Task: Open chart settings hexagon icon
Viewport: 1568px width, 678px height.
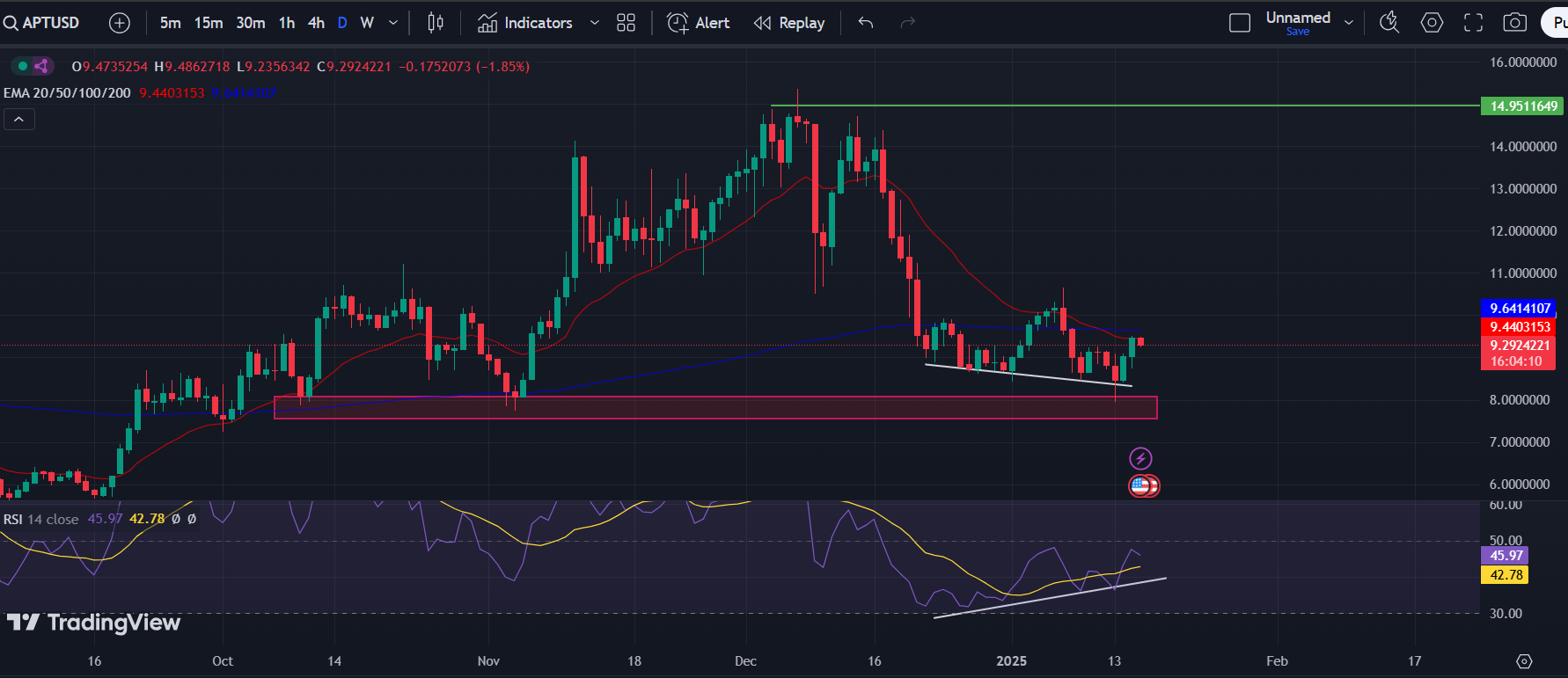Action: coord(1432,23)
